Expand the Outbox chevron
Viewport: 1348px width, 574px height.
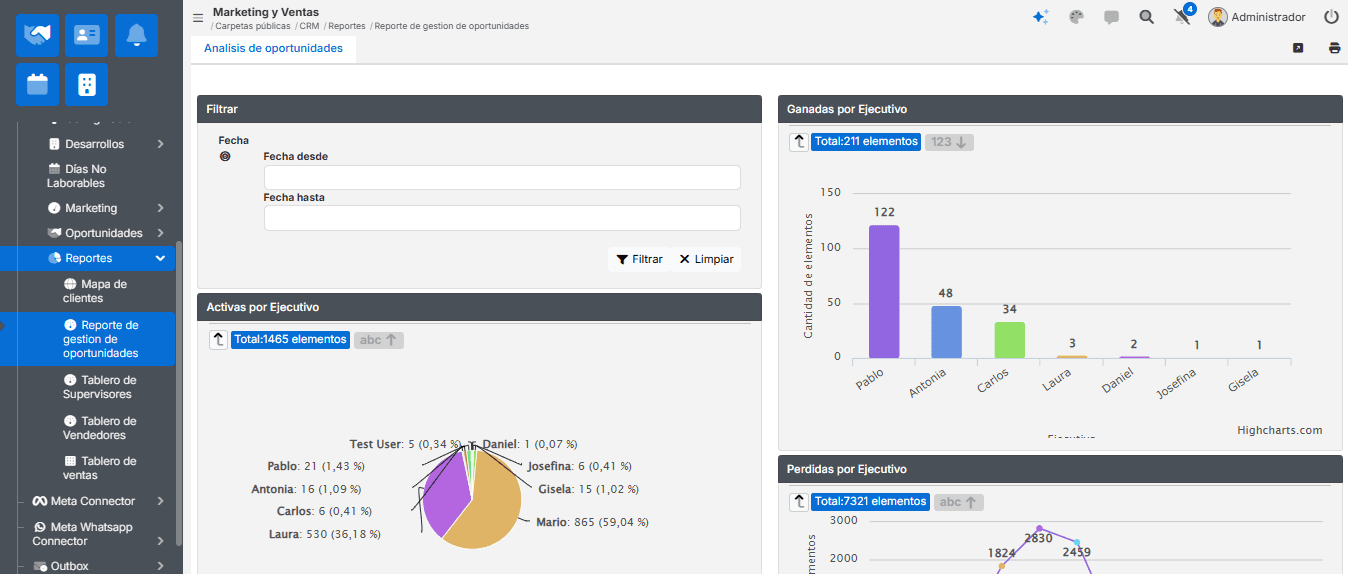[160, 566]
